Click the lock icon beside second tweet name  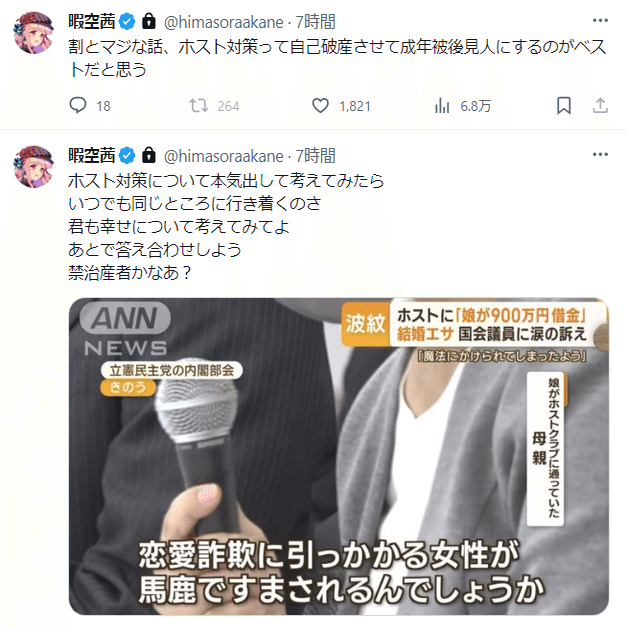149,155
